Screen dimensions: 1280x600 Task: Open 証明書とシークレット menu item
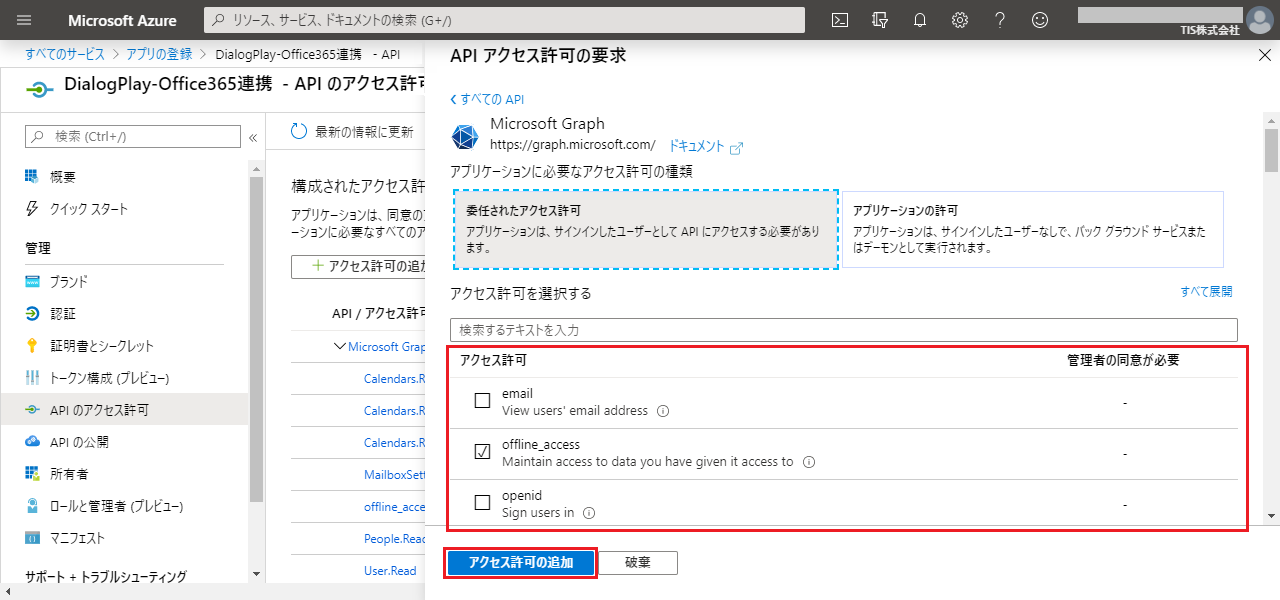coord(102,345)
